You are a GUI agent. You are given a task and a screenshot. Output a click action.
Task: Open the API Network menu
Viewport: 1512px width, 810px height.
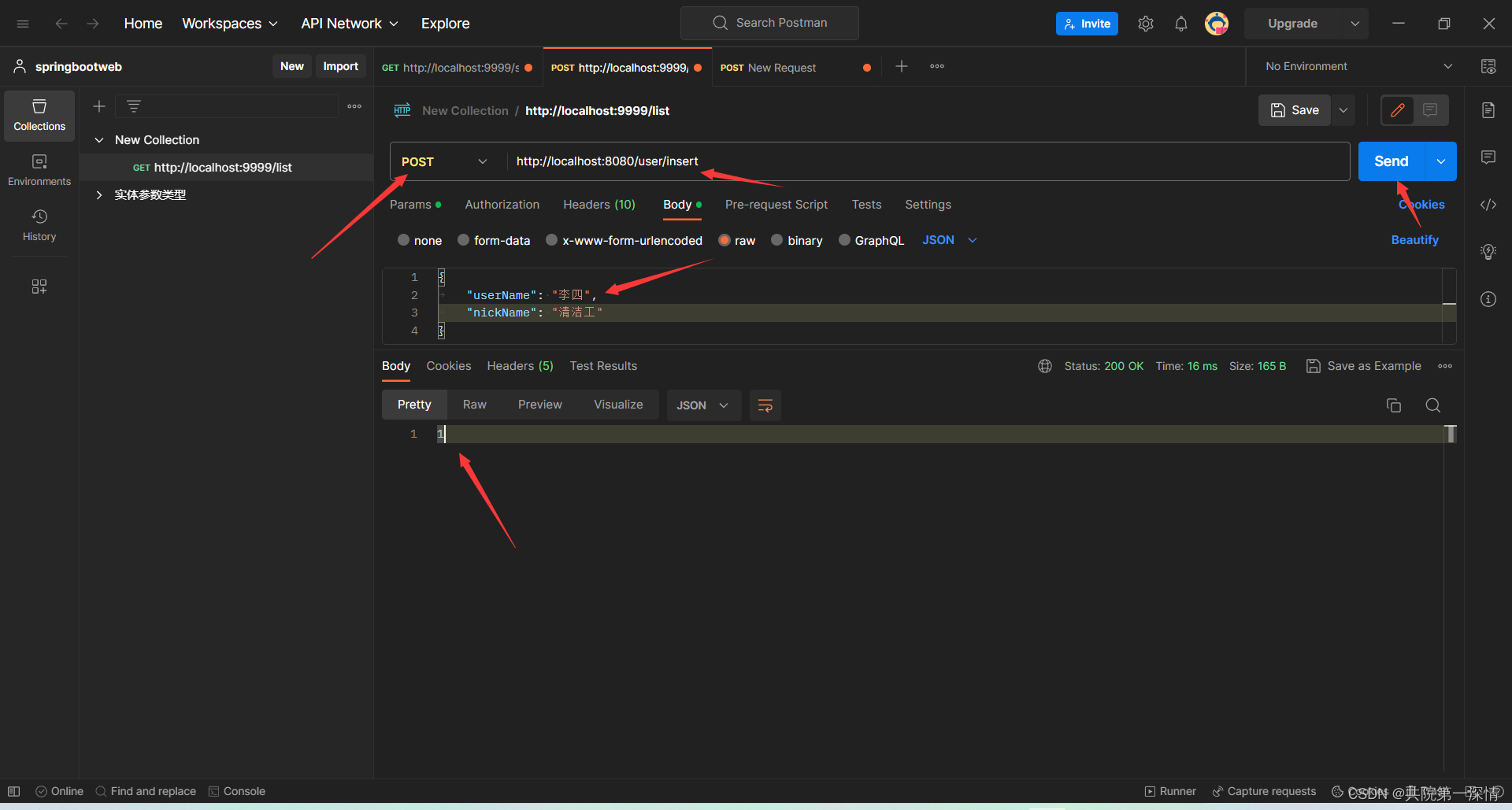(x=350, y=24)
